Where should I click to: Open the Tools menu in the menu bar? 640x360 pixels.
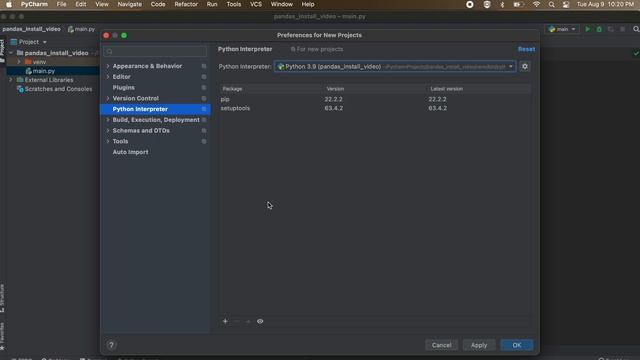click(234, 4)
